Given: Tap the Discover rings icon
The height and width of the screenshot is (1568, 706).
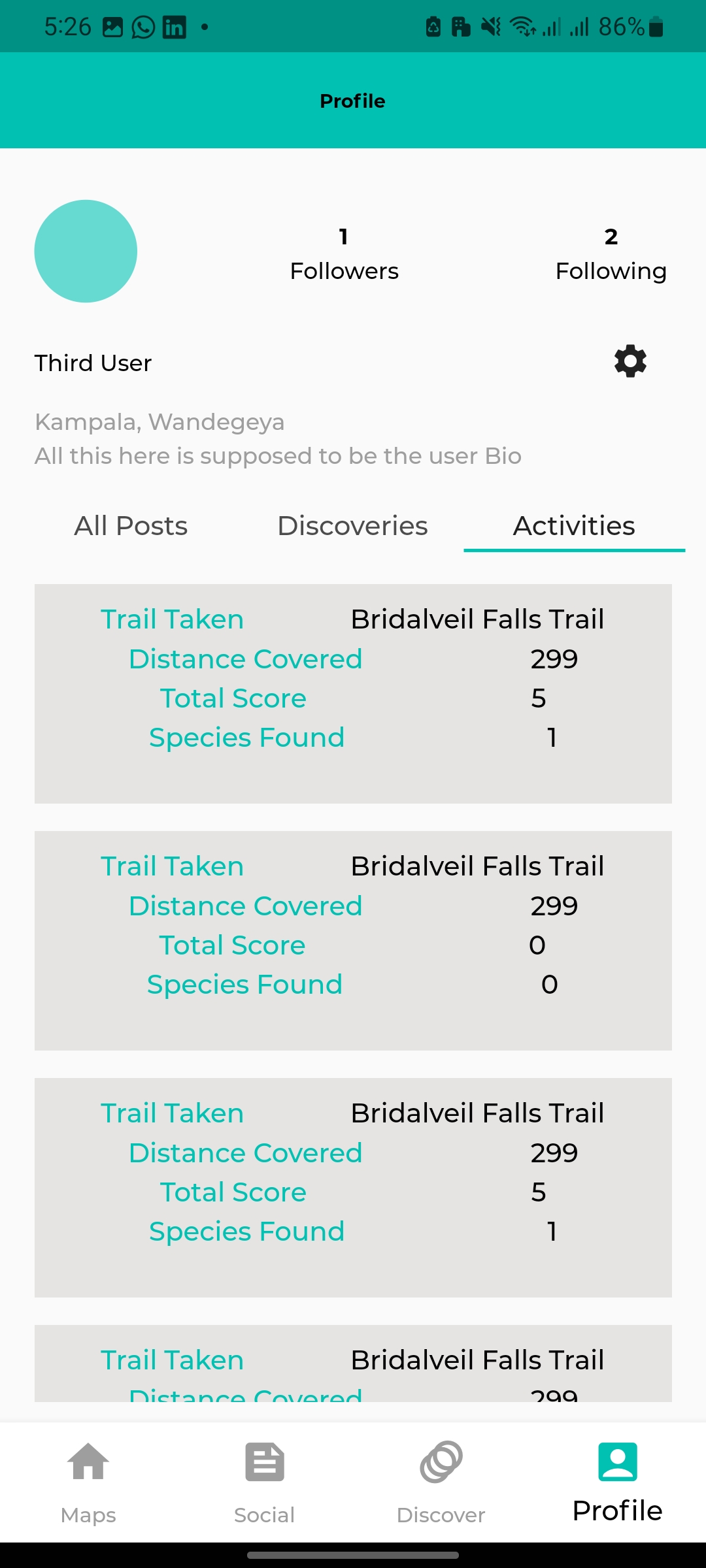Looking at the screenshot, I should [x=441, y=1462].
